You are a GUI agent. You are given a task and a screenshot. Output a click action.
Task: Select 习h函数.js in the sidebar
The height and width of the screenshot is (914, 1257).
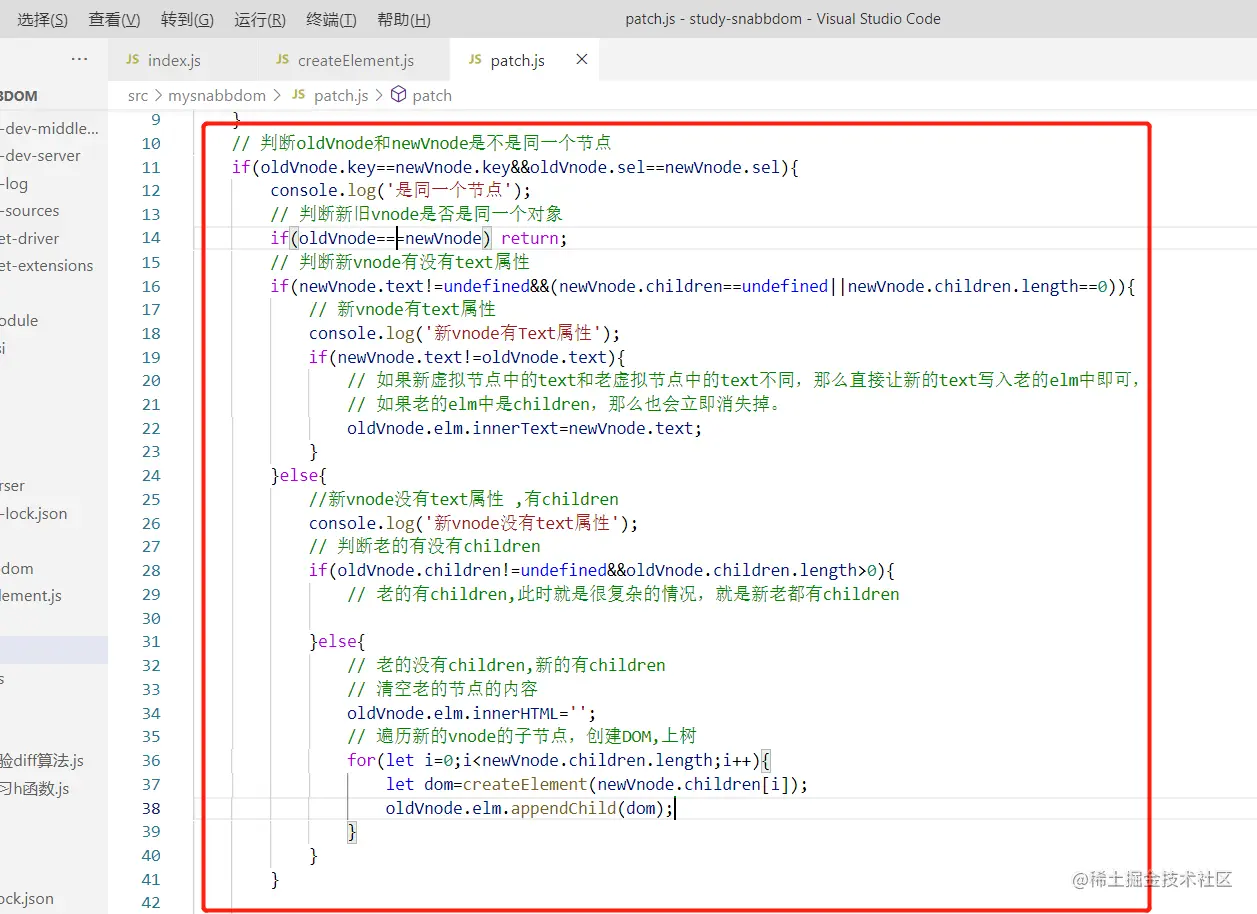point(43,787)
